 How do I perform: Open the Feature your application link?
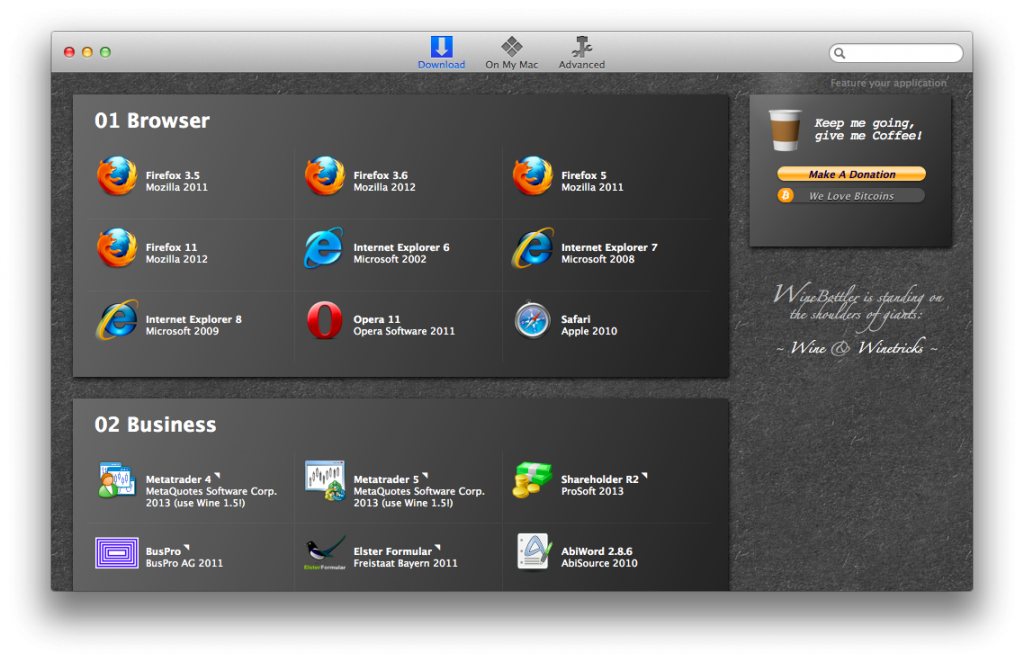[x=888, y=84]
